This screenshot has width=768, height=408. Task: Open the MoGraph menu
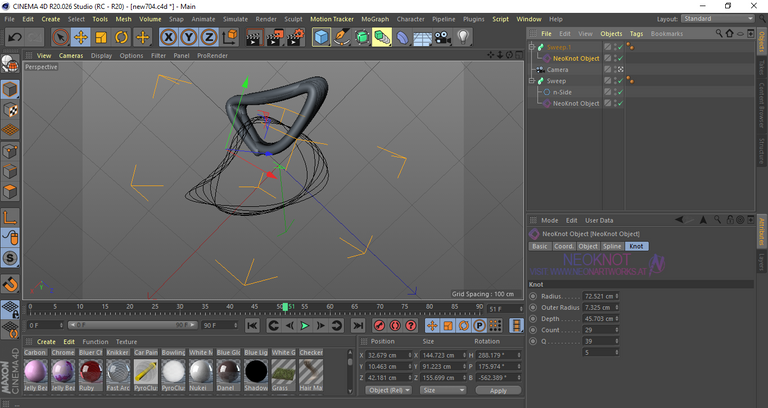click(375, 19)
